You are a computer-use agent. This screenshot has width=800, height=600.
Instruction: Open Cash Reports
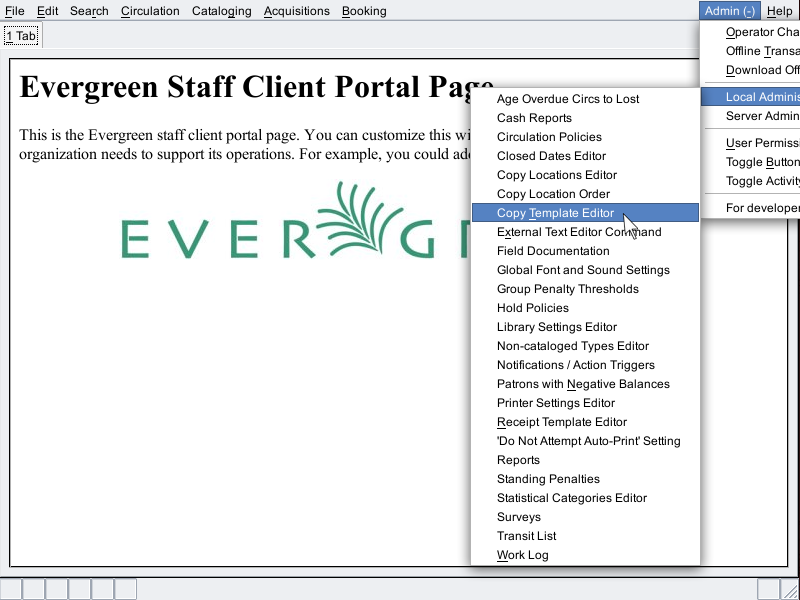(585, 118)
